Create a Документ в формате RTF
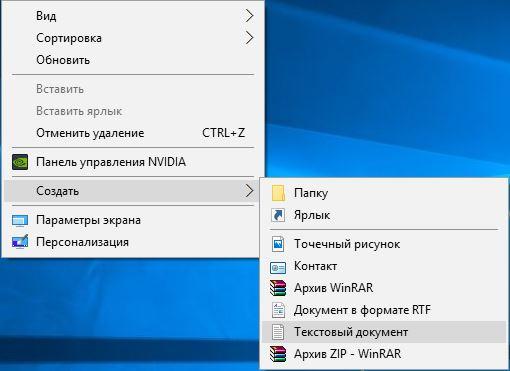The width and height of the screenshot is (510, 371). [x=384, y=310]
